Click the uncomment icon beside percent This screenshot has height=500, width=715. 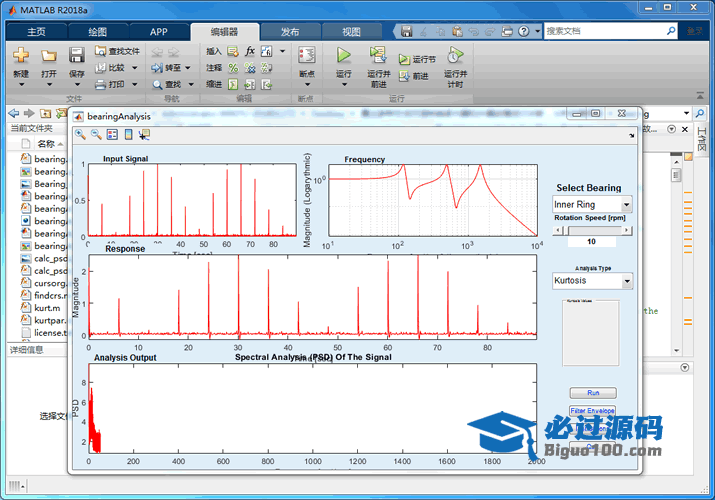click(249, 68)
